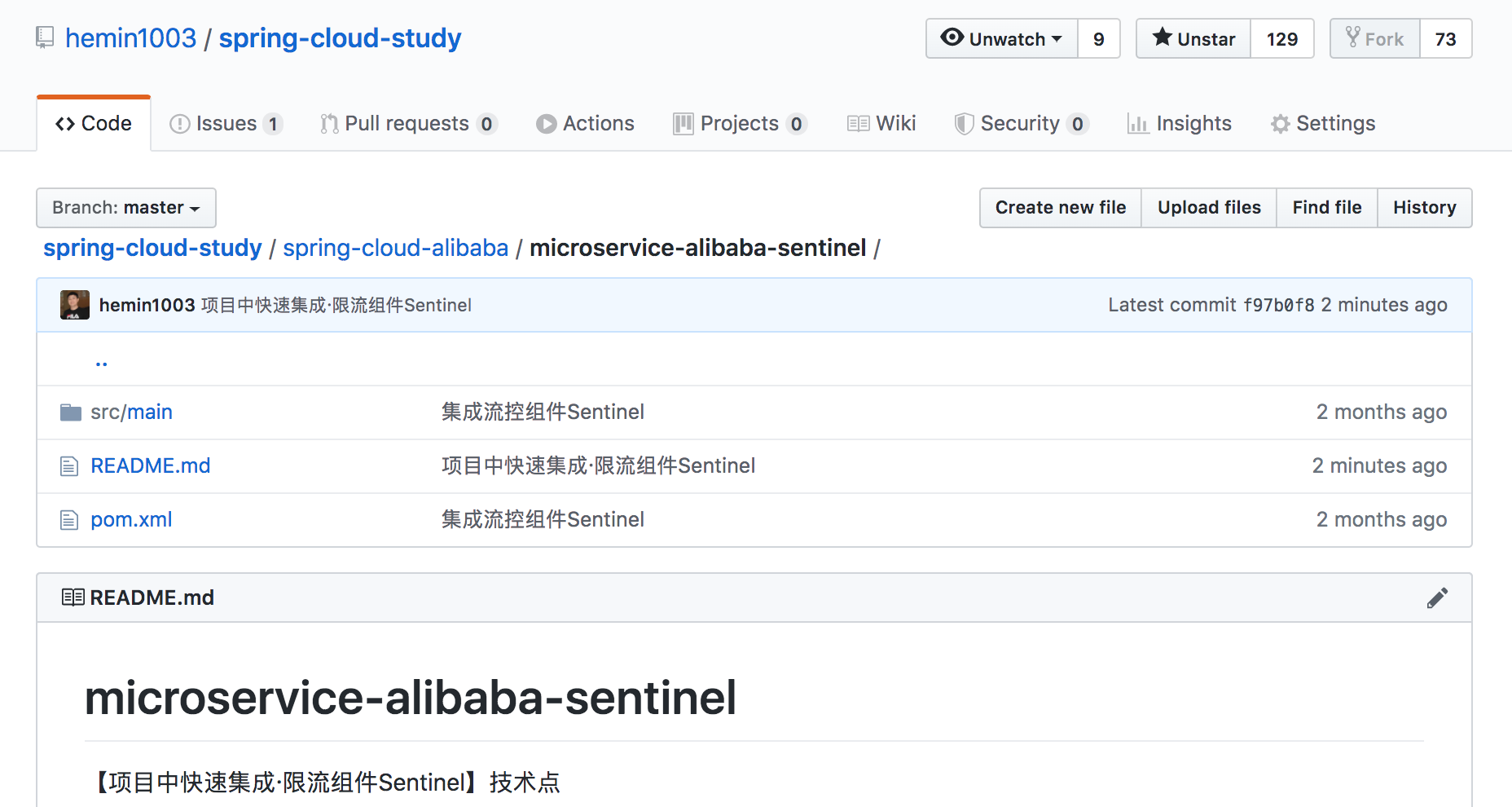The width and height of the screenshot is (1512, 807).
Task: Fork the repository
Action: click(x=1375, y=39)
